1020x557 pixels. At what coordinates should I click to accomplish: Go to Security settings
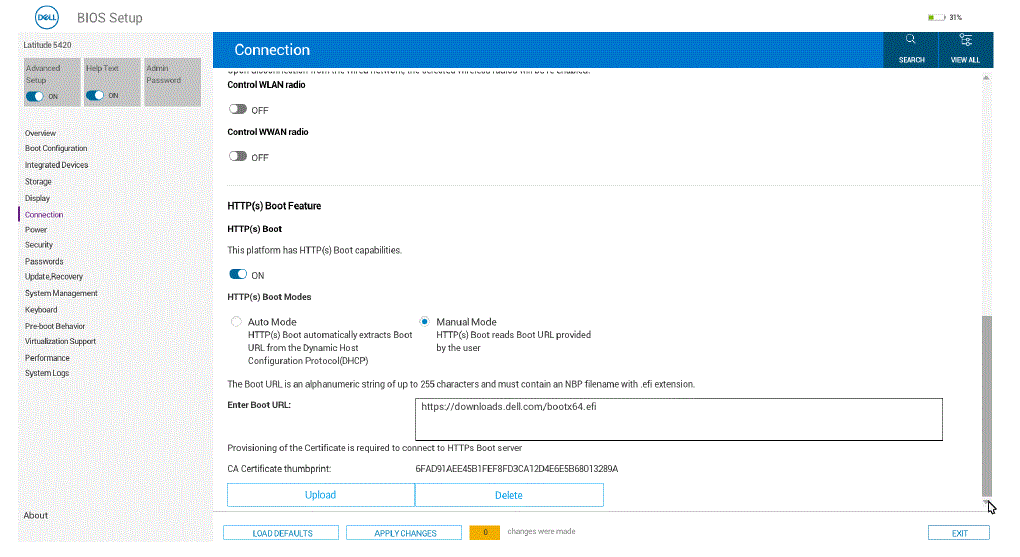click(39, 245)
